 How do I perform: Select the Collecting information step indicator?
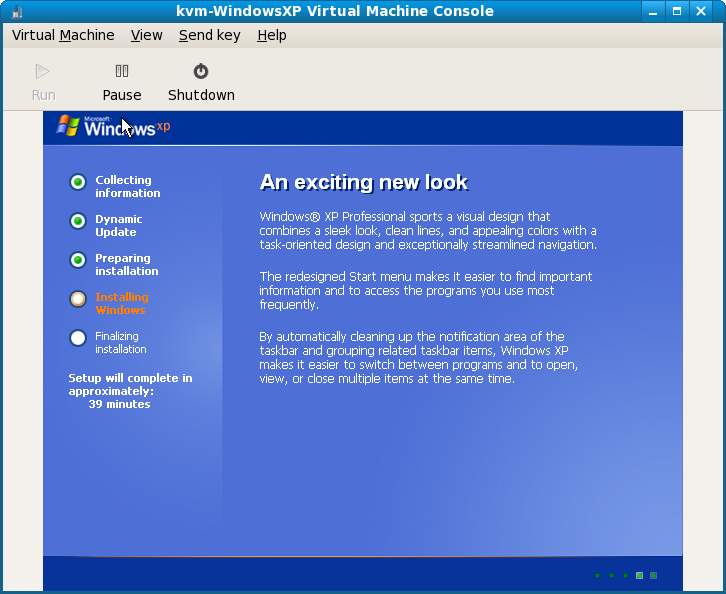coord(78,182)
